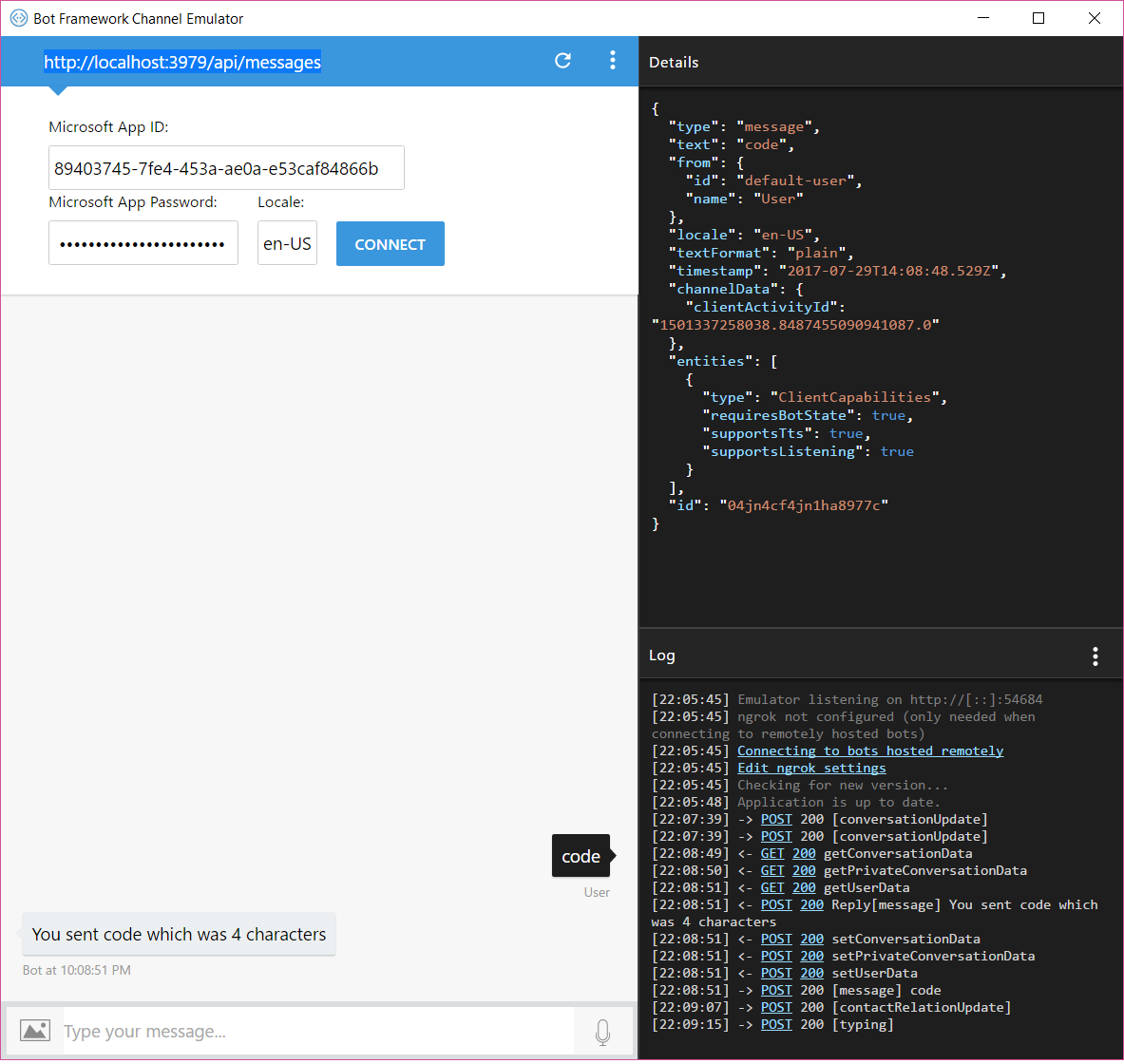Open the Log panel options menu
Screen dimensions: 1124x1064
1095,655
